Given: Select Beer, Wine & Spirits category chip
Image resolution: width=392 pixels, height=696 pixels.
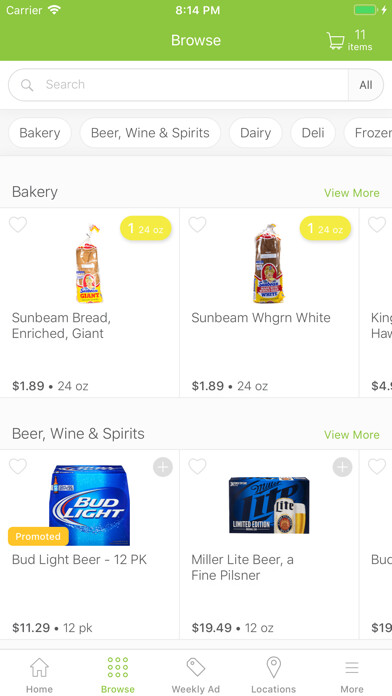Looking at the screenshot, I should [x=150, y=133].
